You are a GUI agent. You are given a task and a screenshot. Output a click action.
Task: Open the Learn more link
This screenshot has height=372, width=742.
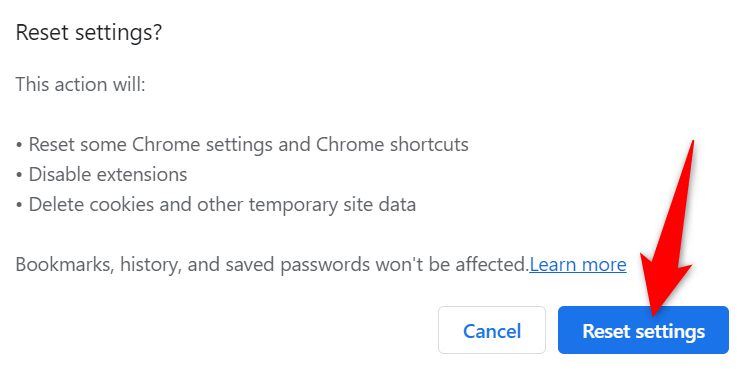point(578,264)
